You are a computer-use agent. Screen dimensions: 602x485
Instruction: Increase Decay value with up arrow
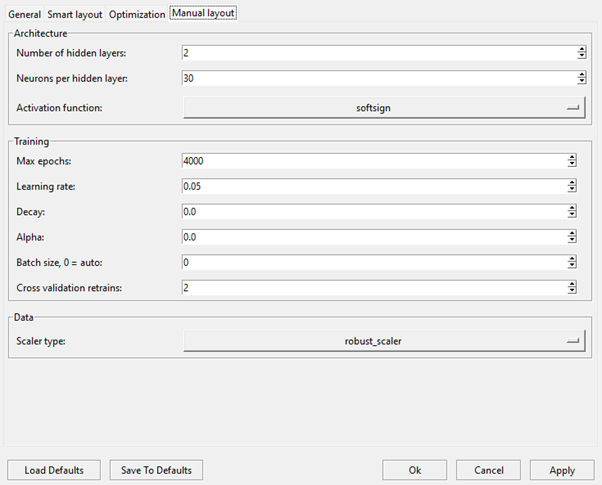point(572,208)
